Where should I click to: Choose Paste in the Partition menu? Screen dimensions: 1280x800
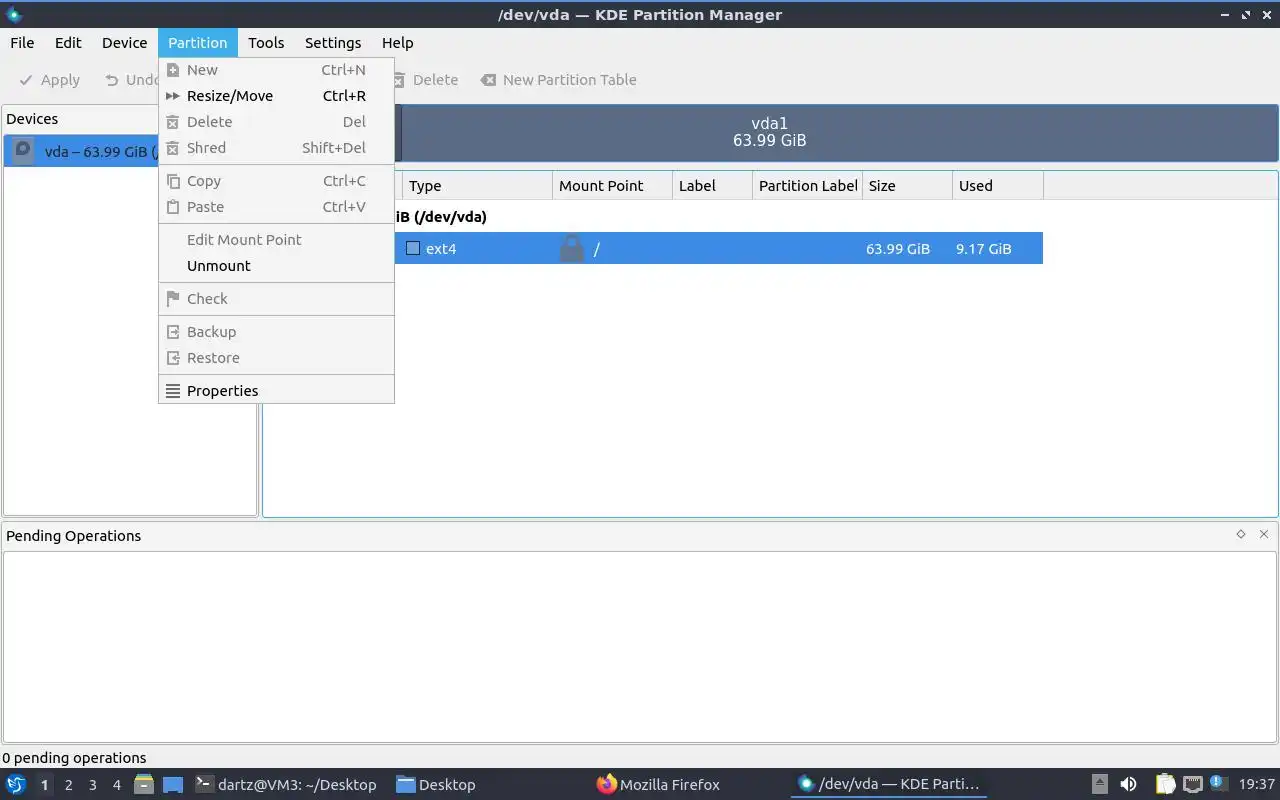[276, 207]
